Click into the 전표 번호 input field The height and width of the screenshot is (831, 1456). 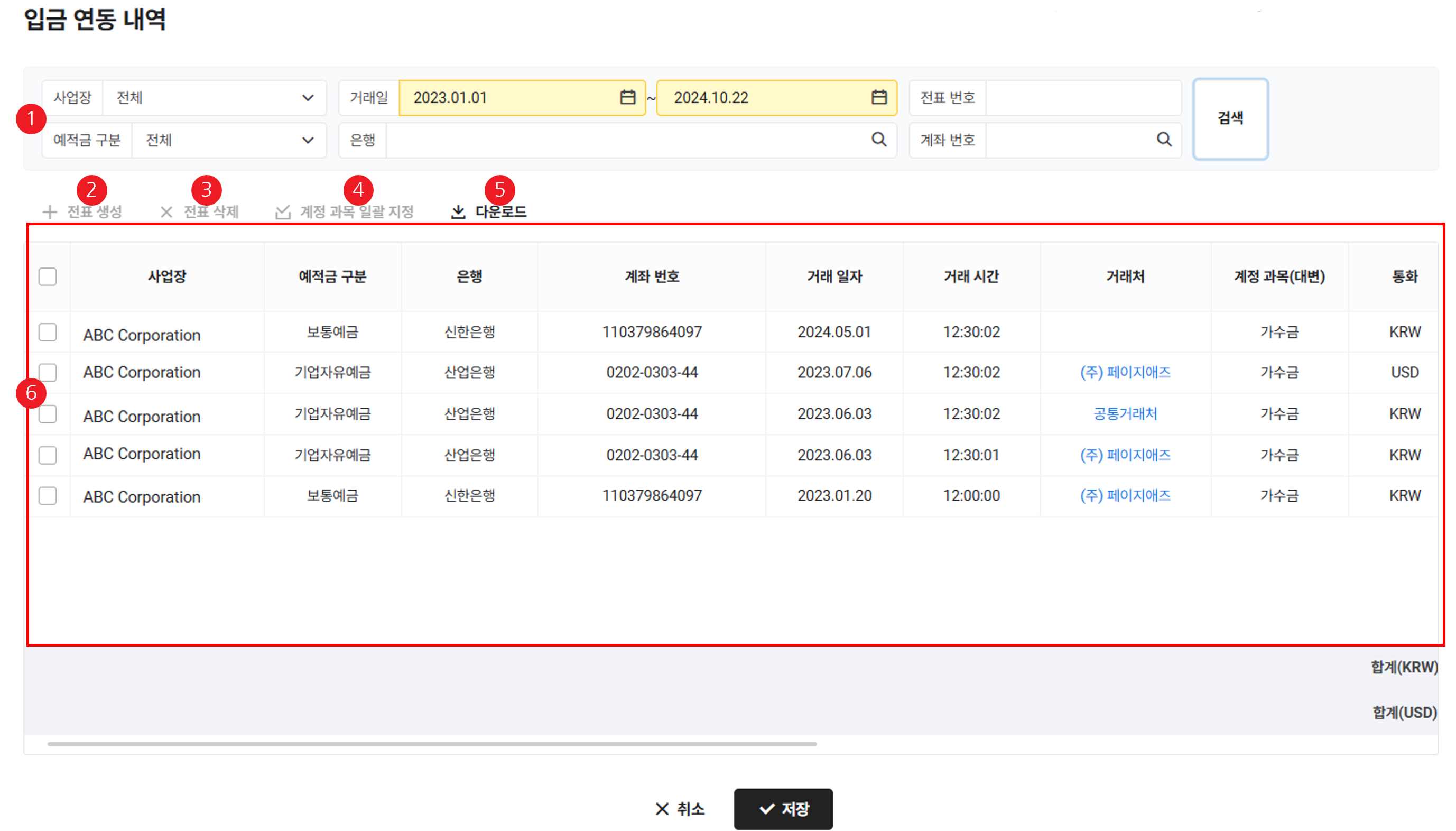(x=1082, y=98)
